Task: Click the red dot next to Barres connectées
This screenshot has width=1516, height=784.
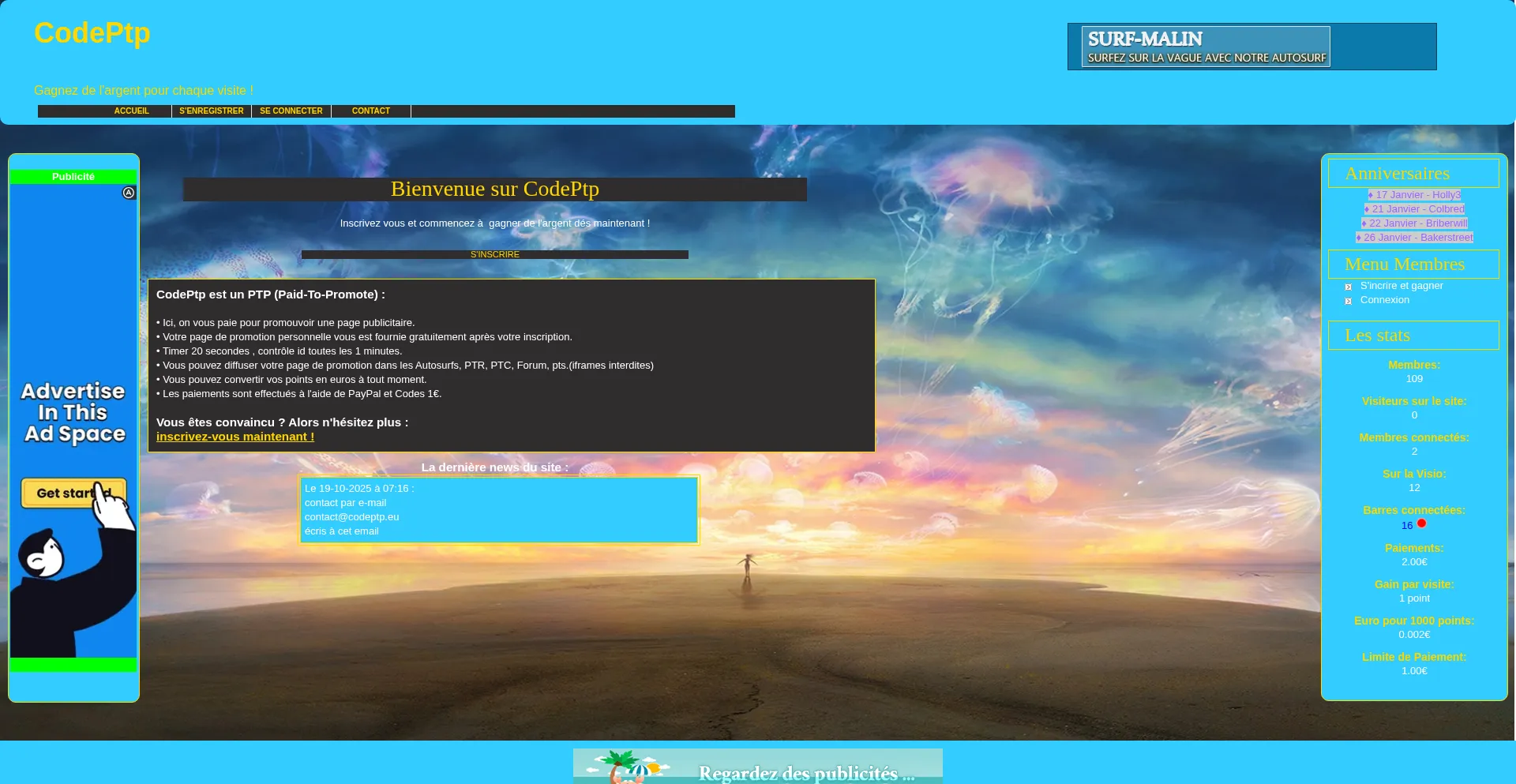Action: click(x=1421, y=523)
